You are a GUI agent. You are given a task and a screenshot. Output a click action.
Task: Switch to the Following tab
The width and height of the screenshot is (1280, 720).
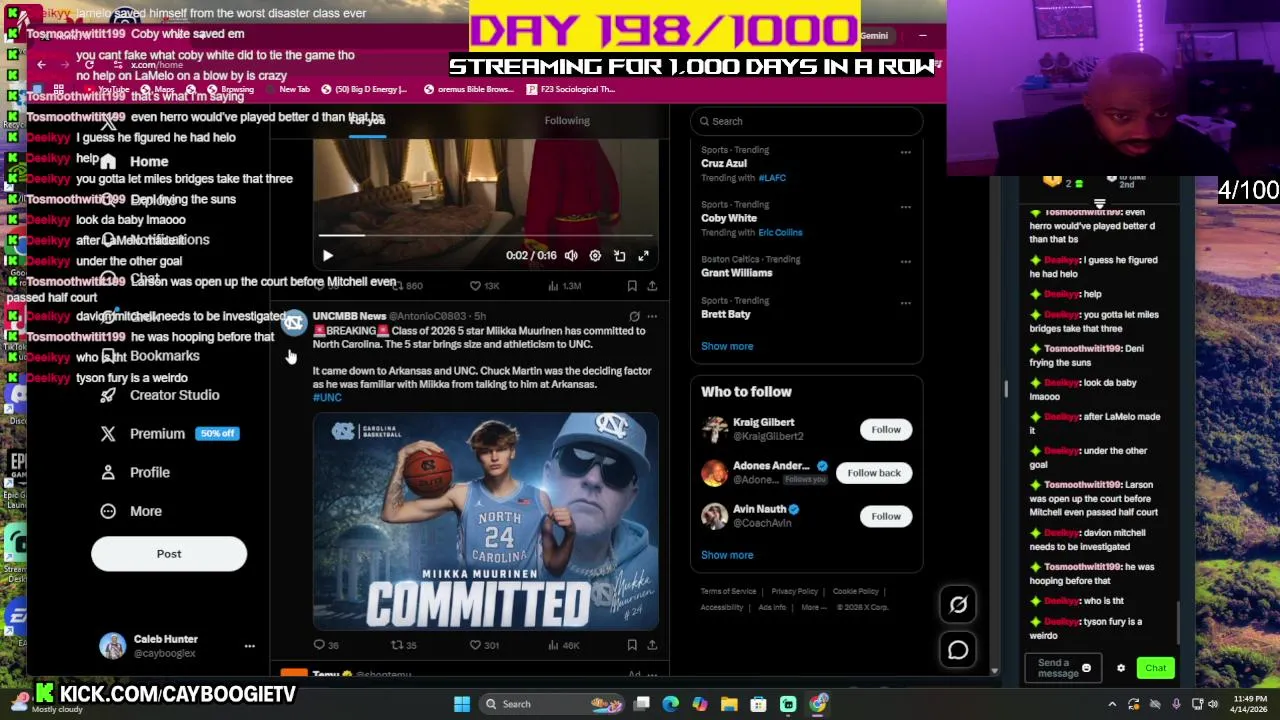coord(567,120)
